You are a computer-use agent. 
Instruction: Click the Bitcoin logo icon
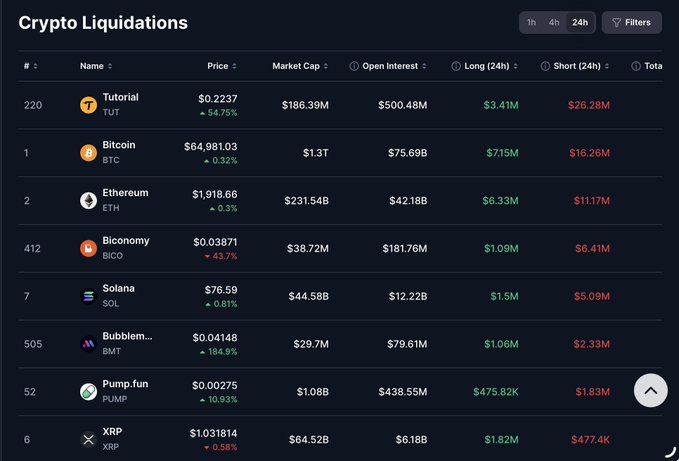click(x=88, y=153)
